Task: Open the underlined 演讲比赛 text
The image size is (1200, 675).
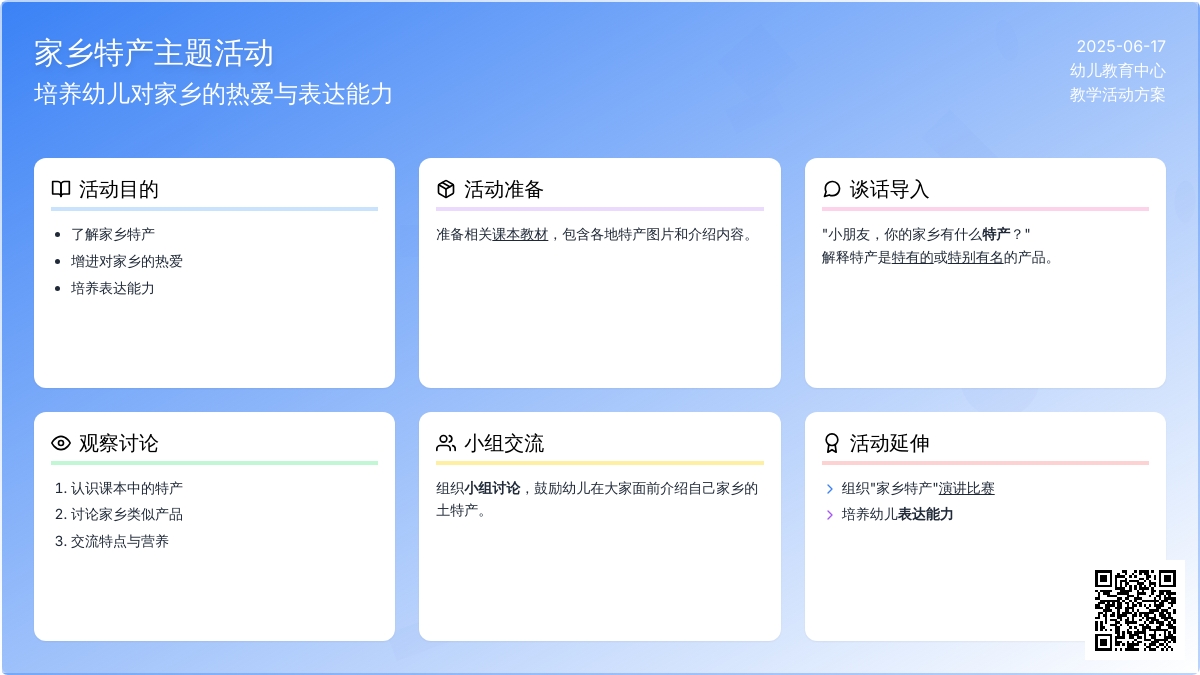Action: point(967,488)
